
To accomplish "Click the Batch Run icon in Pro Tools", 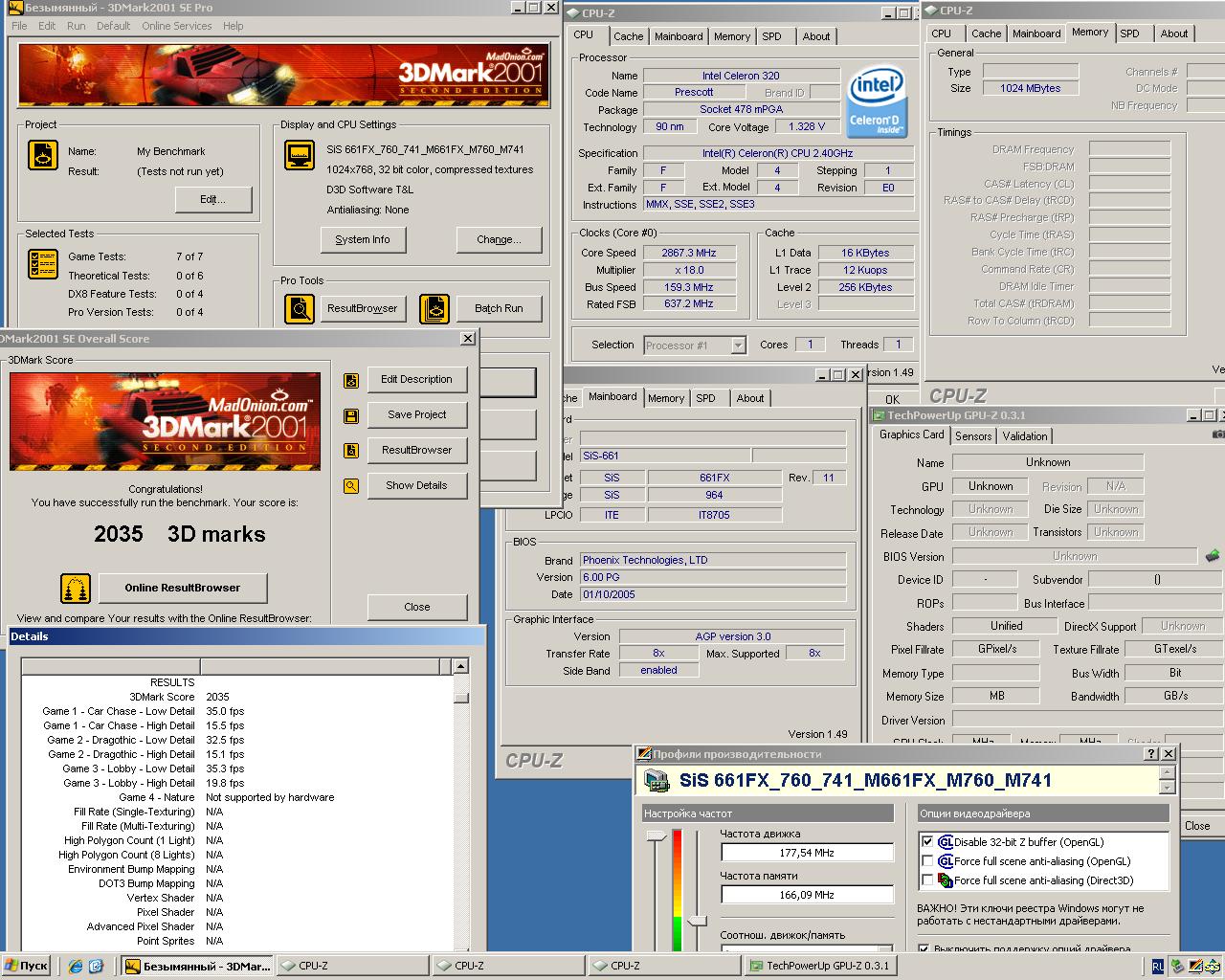I will 434,309.
